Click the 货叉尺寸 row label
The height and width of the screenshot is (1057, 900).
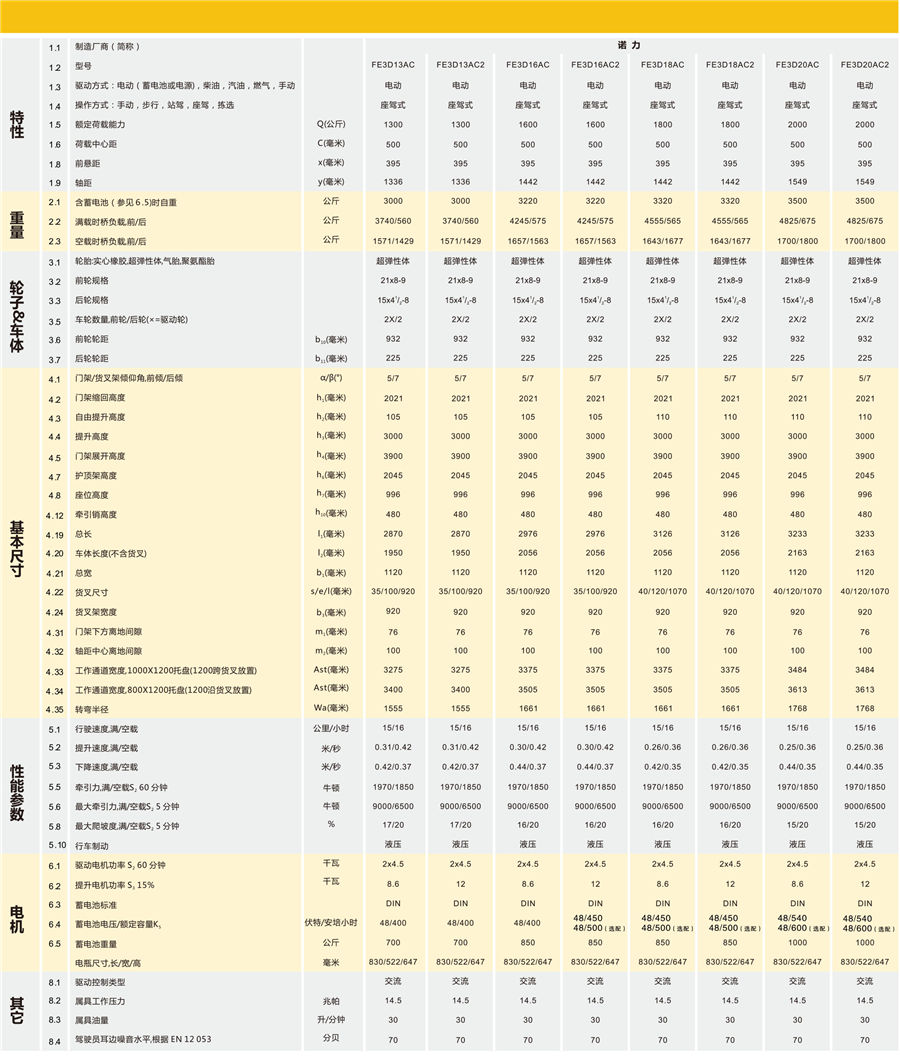[95, 592]
